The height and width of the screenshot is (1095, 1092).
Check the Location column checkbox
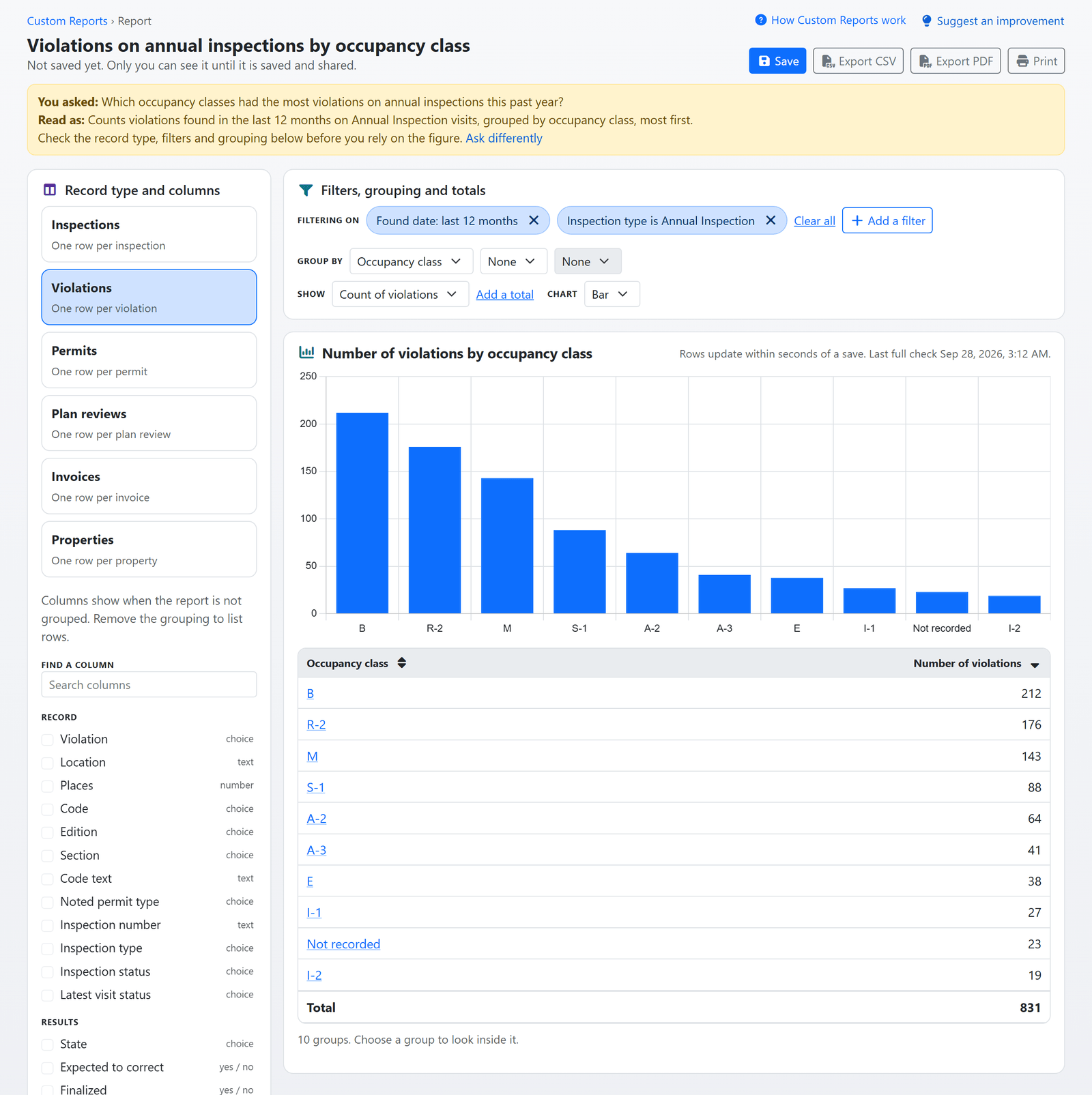(48, 763)
